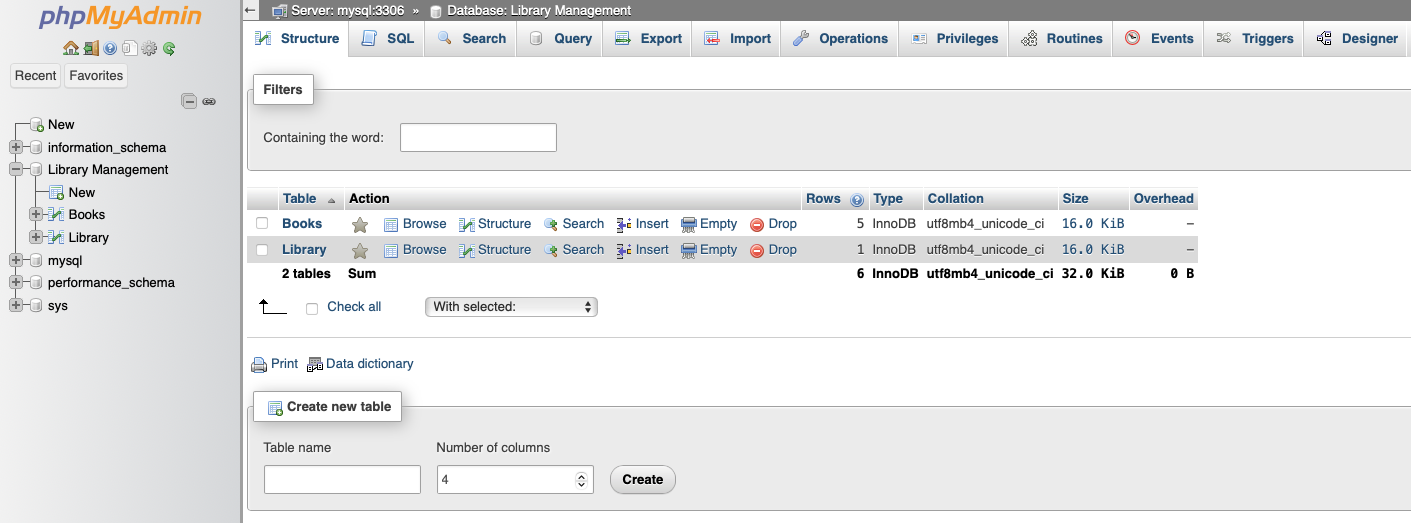
Task: Click the Rows help question icon
Action: tap(857, 200)
